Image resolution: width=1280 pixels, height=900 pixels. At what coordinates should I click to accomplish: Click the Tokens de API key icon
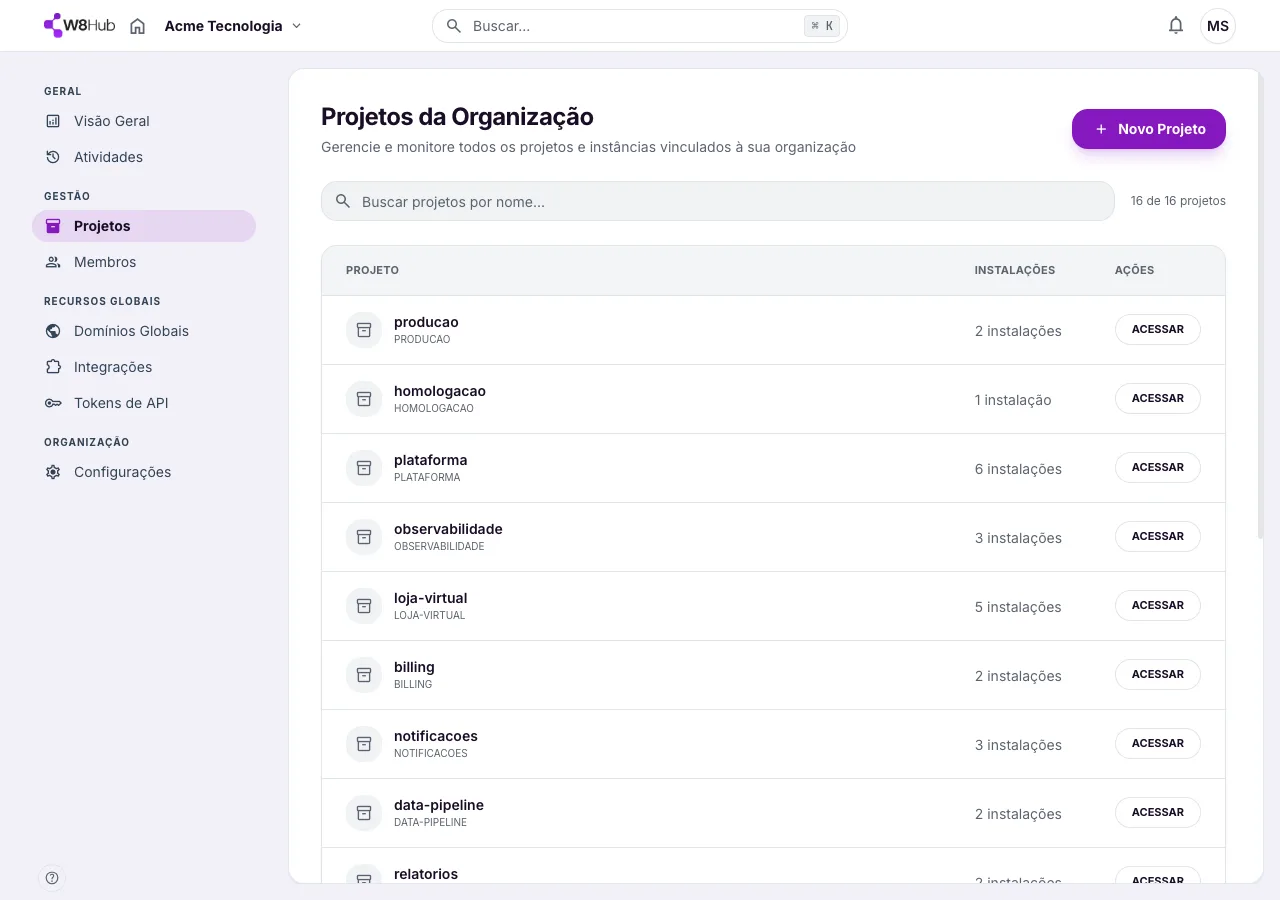53,403
